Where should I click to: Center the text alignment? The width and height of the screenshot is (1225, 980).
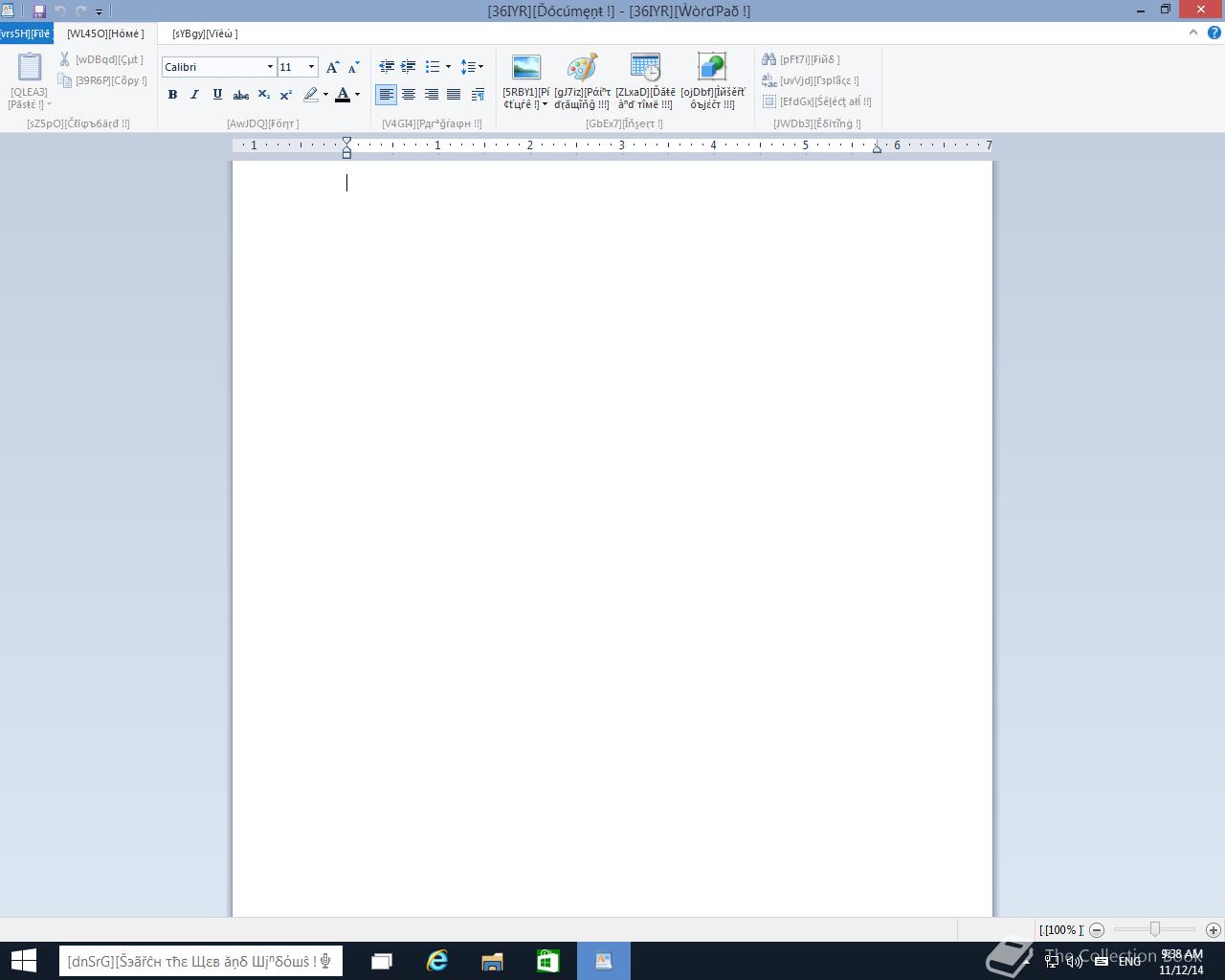(409, 94)
